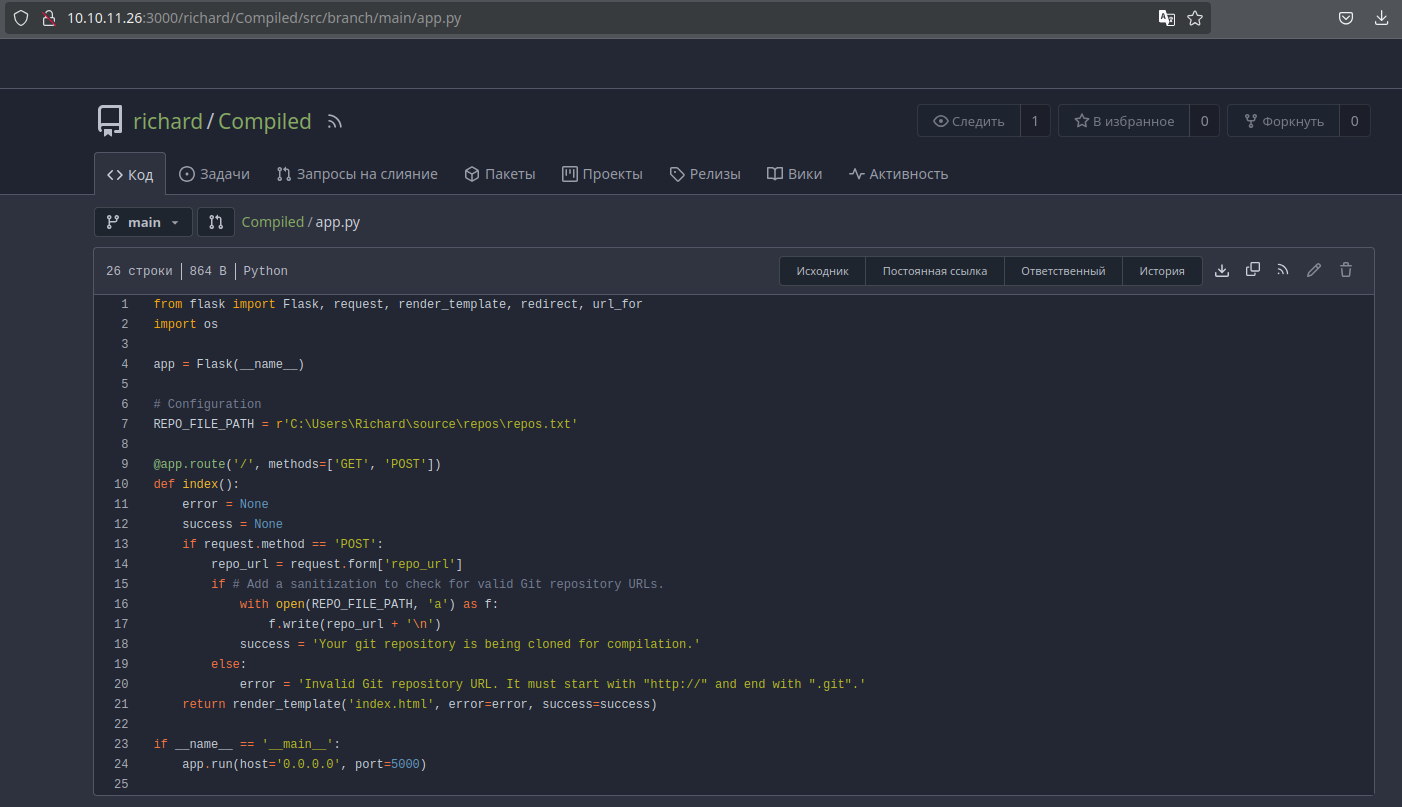
Task: Click the watchers count 1
Action: pyautogui.click(x=1035, y=121)
